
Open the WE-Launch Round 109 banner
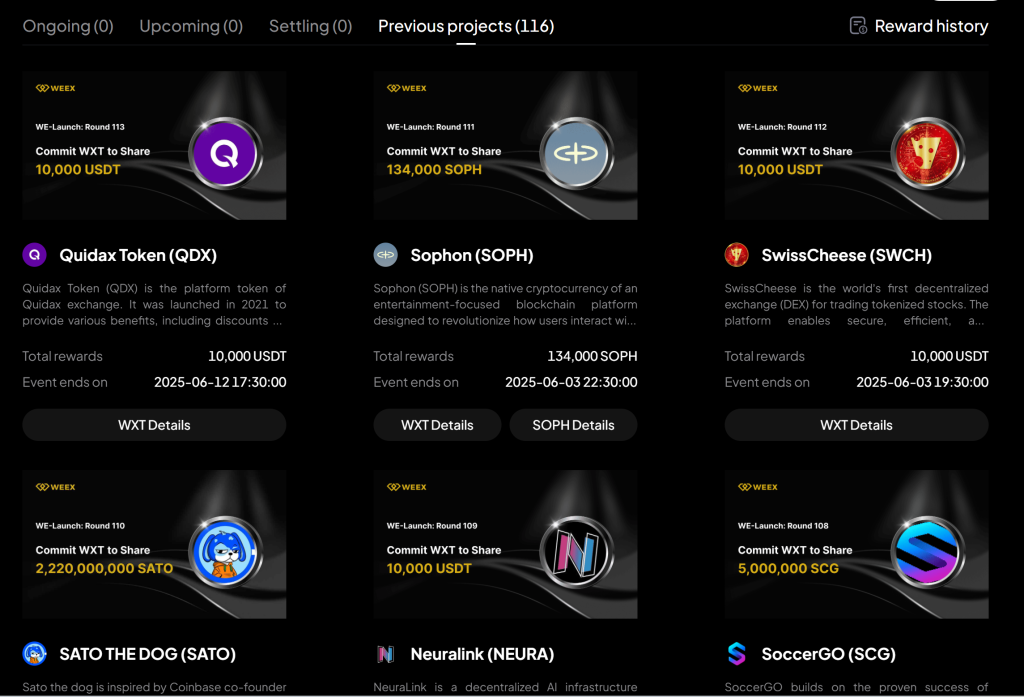coord(505,544)
